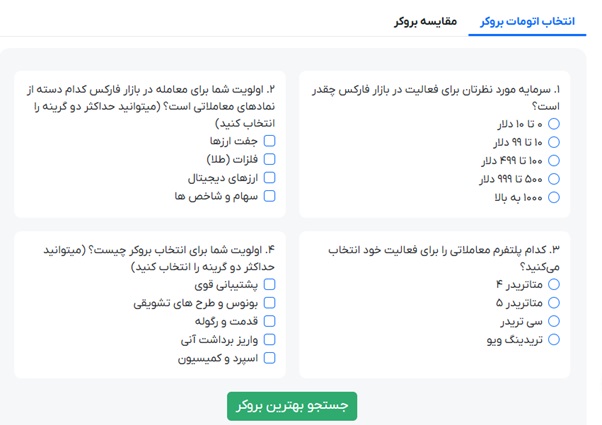
Task: Check the جفت ارزها checkbox
Action: pyautogui.click(x=269, y=142)
